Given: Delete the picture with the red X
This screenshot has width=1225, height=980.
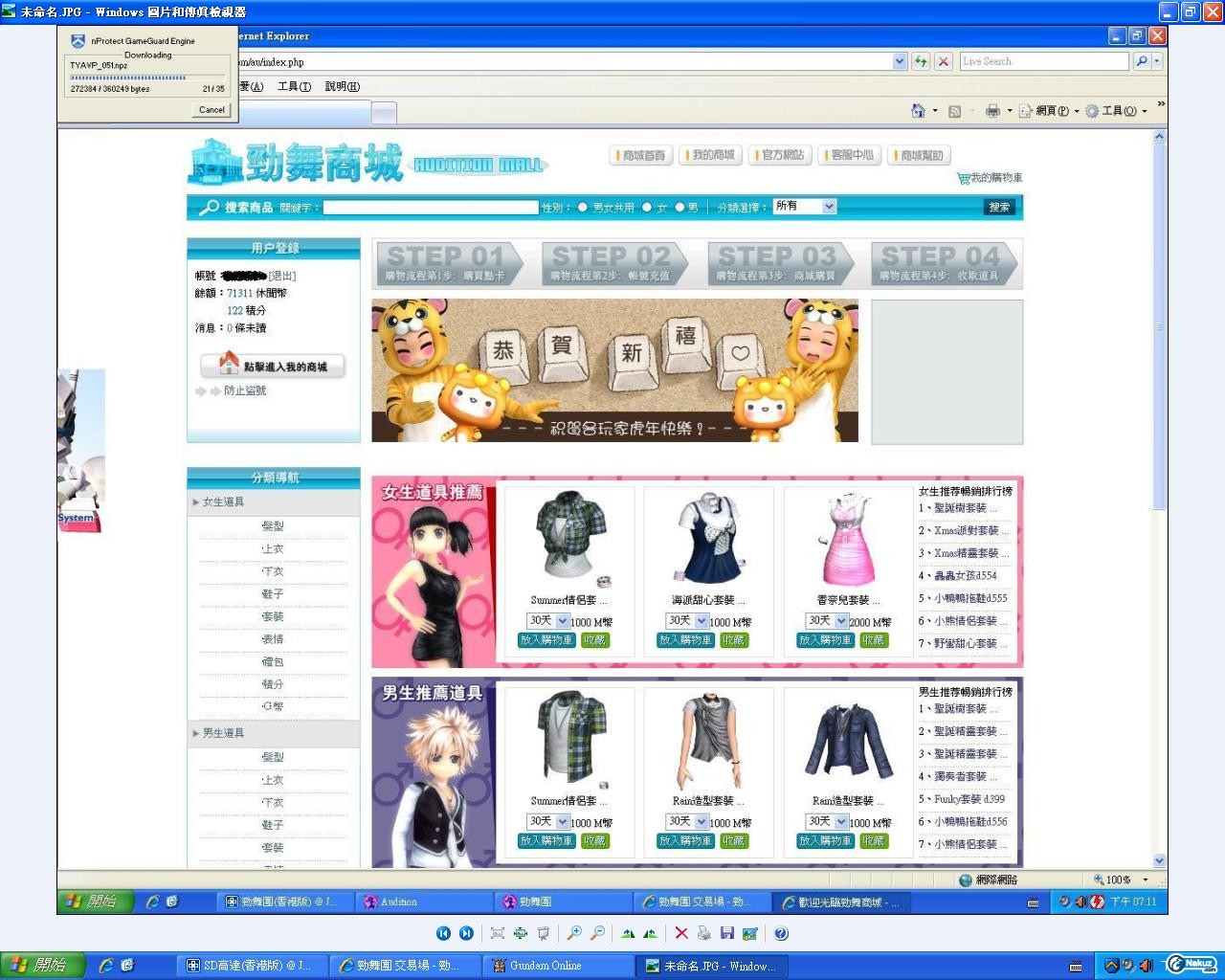Looking at the screenshot, I should click(x=681, y=933).
